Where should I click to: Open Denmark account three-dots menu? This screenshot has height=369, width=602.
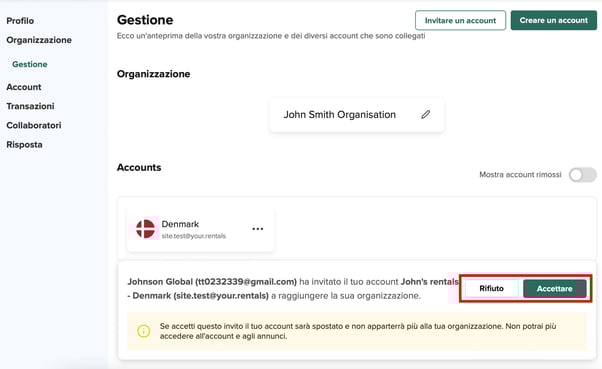coord(258,229)
